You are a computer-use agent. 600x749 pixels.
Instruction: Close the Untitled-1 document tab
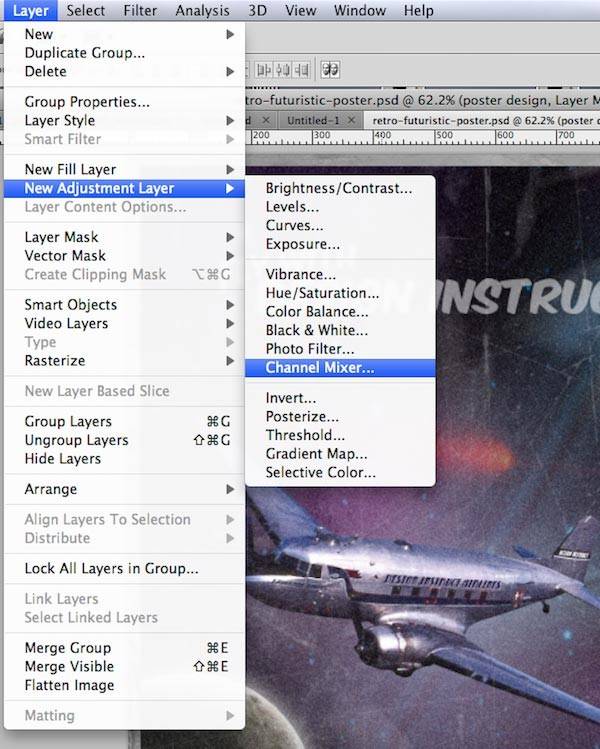[350, 119]
